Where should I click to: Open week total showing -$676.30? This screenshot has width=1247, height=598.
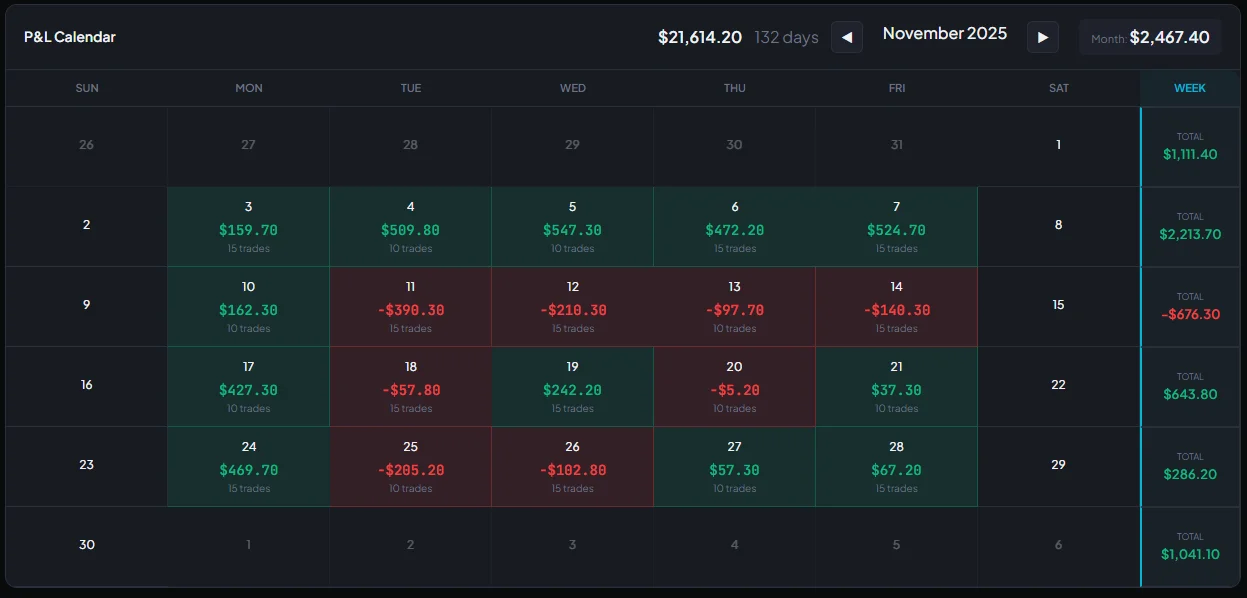point(1190,307)
